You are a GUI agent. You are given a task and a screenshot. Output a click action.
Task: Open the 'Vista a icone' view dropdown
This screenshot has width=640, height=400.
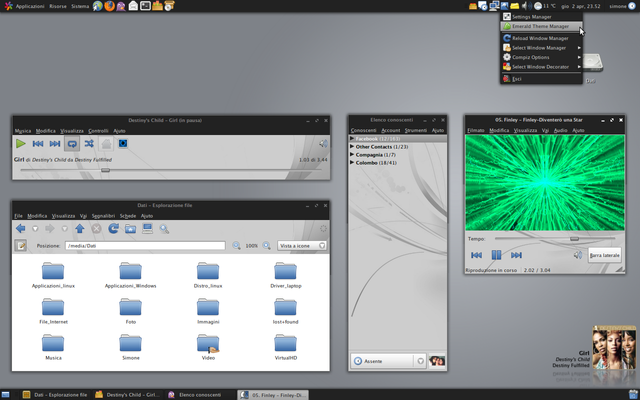[300, 246]
